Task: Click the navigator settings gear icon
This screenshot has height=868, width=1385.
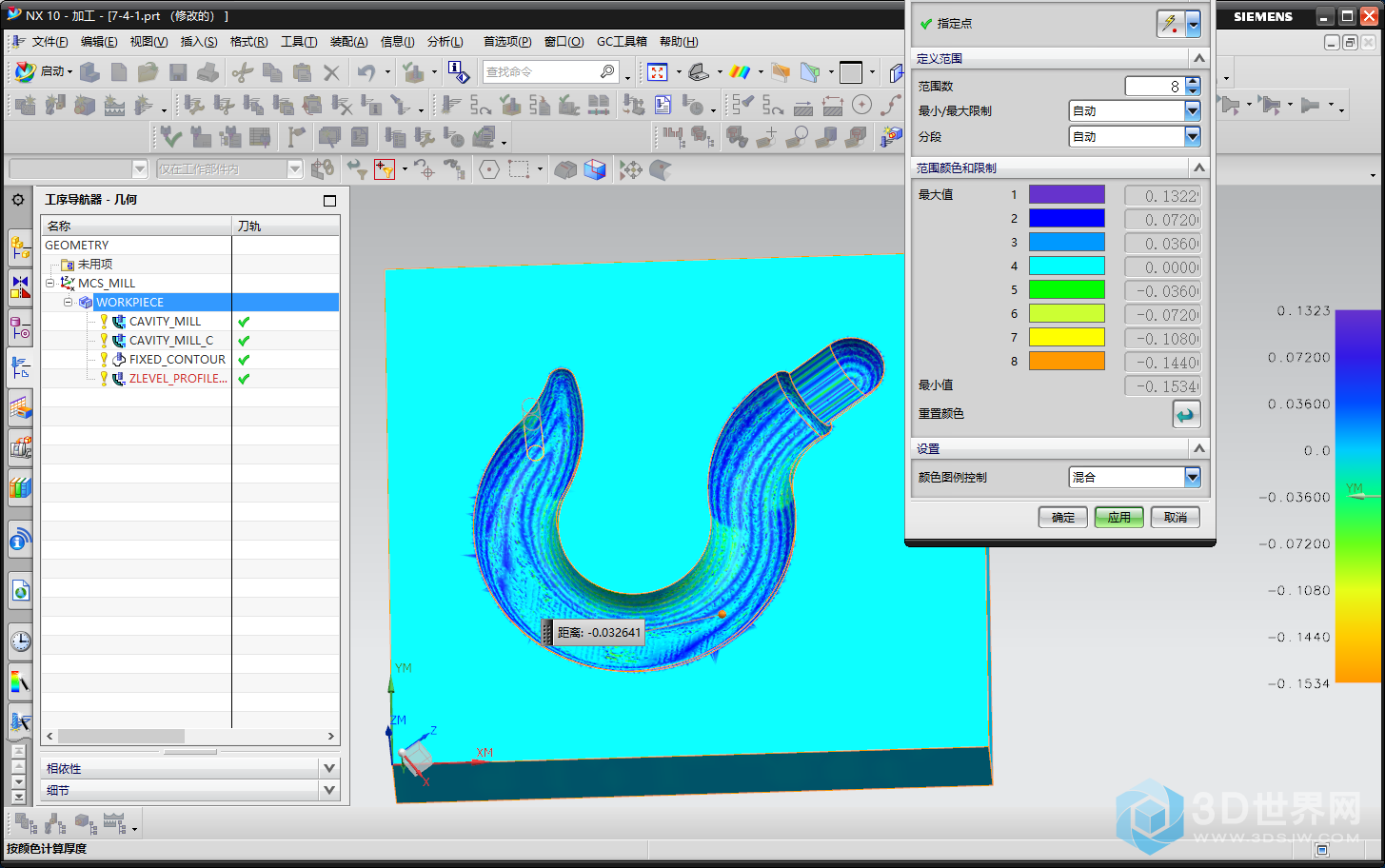Action: 18,200
